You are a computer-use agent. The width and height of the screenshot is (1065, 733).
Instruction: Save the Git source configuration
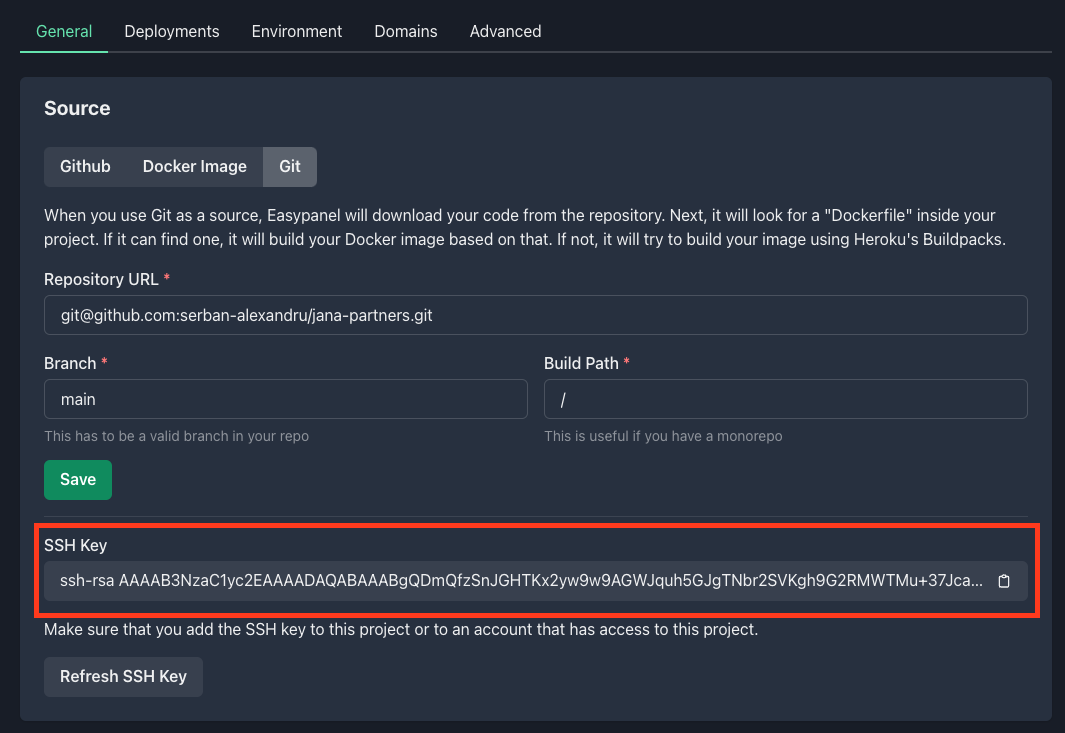click(77, 479)
